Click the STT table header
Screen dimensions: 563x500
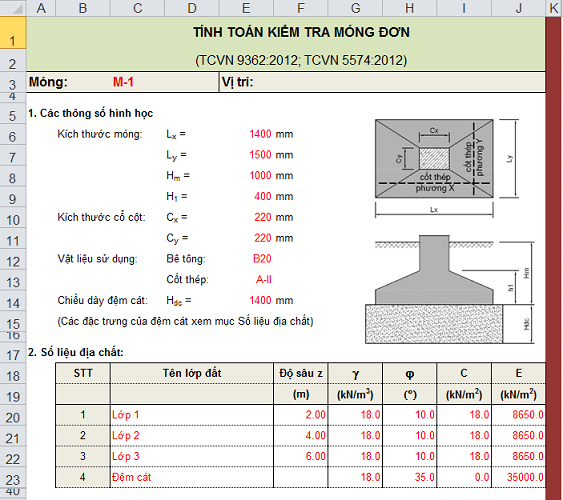[83, 373]
